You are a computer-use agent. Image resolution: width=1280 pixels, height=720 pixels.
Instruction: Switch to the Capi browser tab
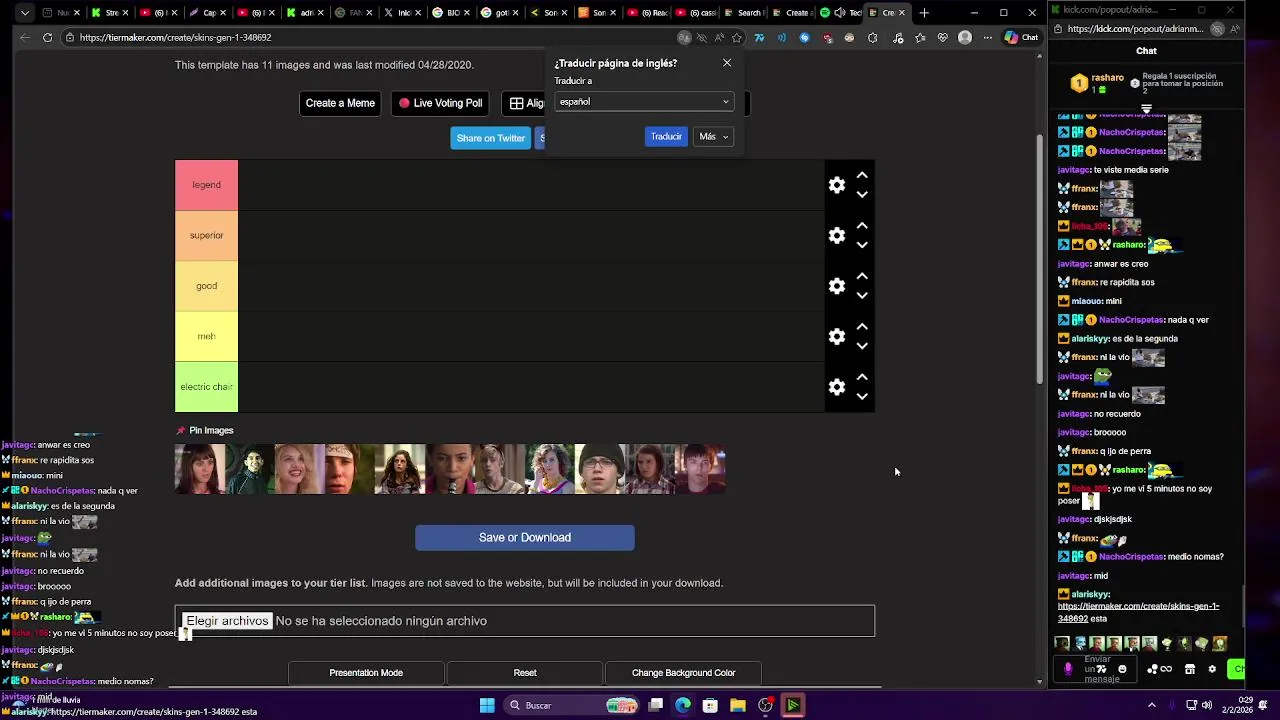(209, 13)
